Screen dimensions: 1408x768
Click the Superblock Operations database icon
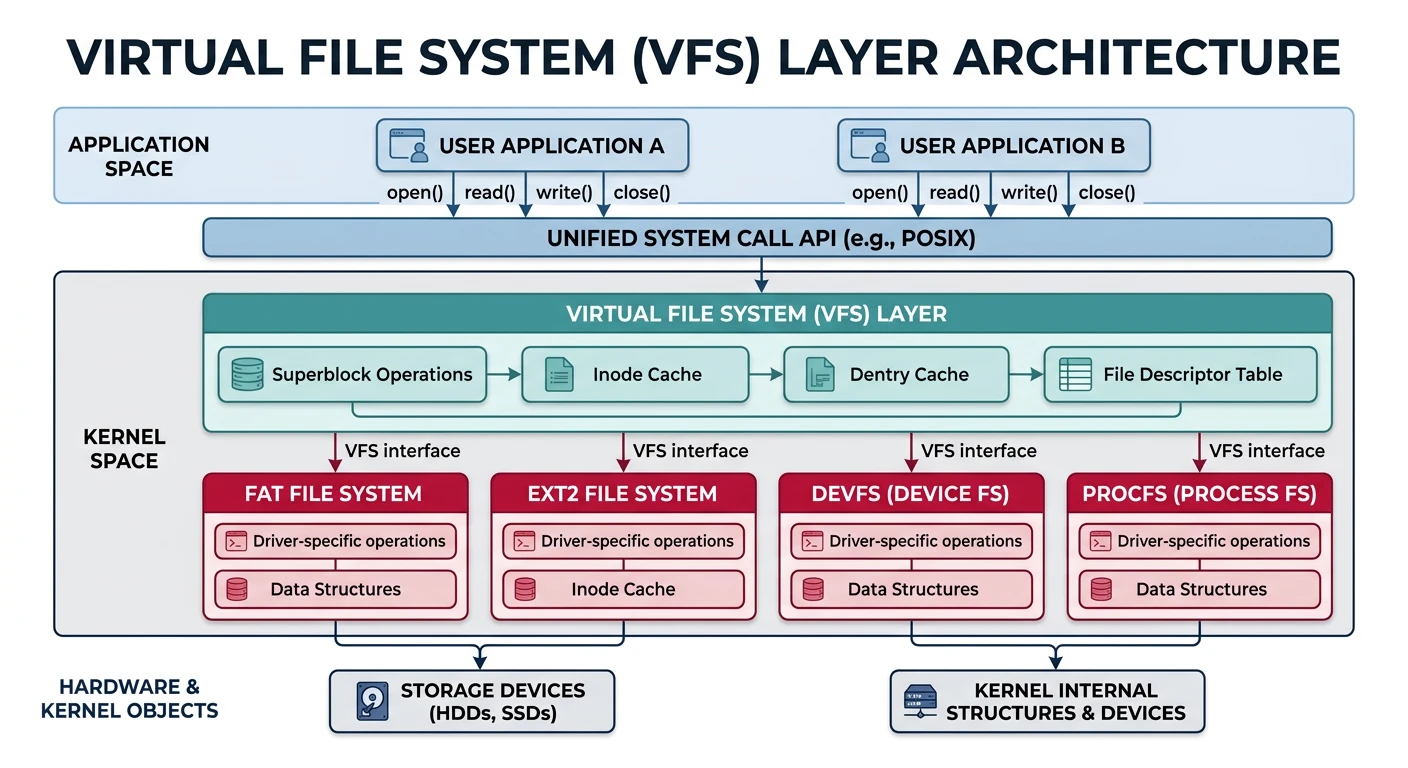coord(245,374)
